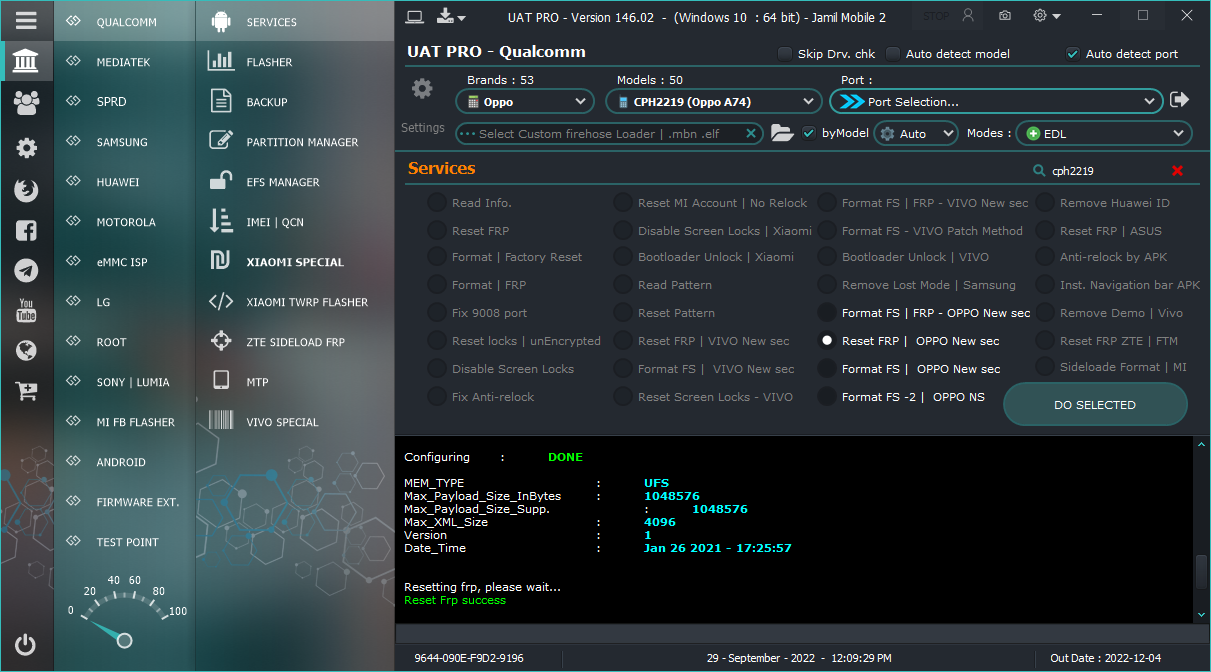Uncheck Auto detect port checkbox
The image size is (1211, 672).
[1073, 53]
